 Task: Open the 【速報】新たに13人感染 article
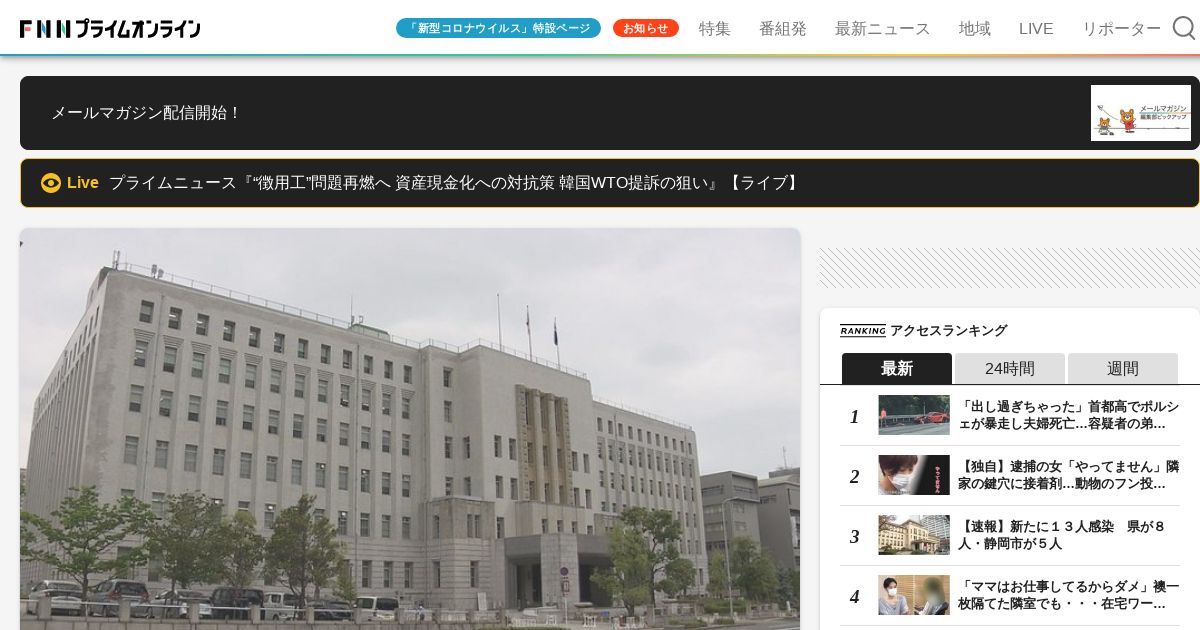click(x=1062, y=535)
